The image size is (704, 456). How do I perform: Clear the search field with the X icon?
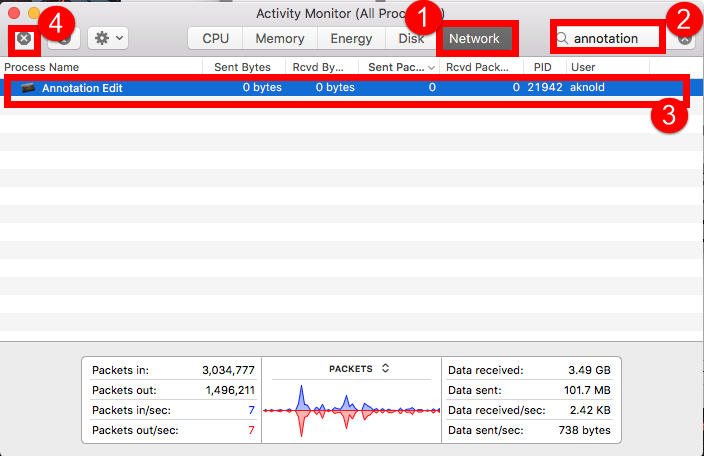684,39
